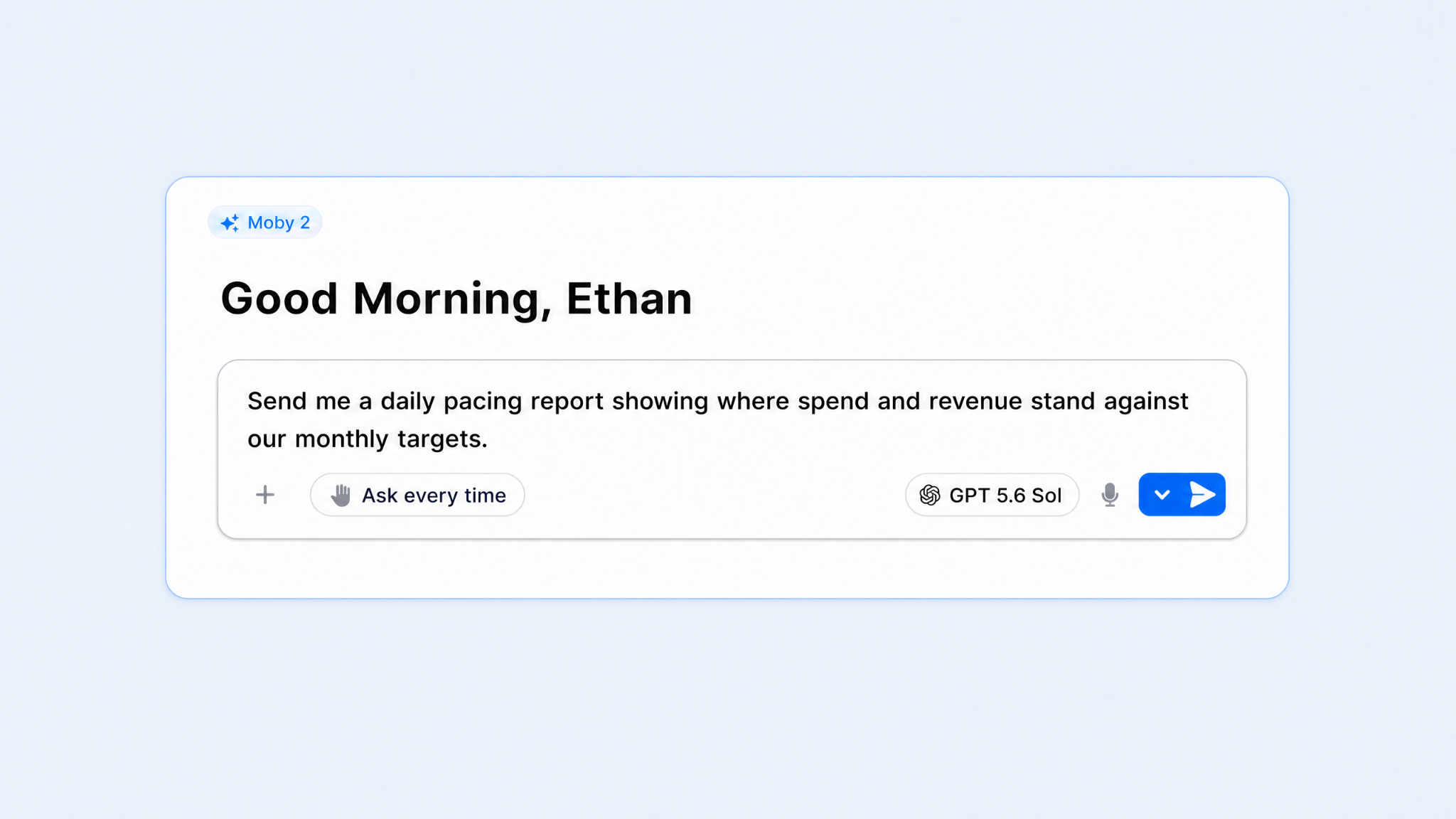
Task: Open the GPT 5.6 Sol model selector
Action: (x=992, y=495)
